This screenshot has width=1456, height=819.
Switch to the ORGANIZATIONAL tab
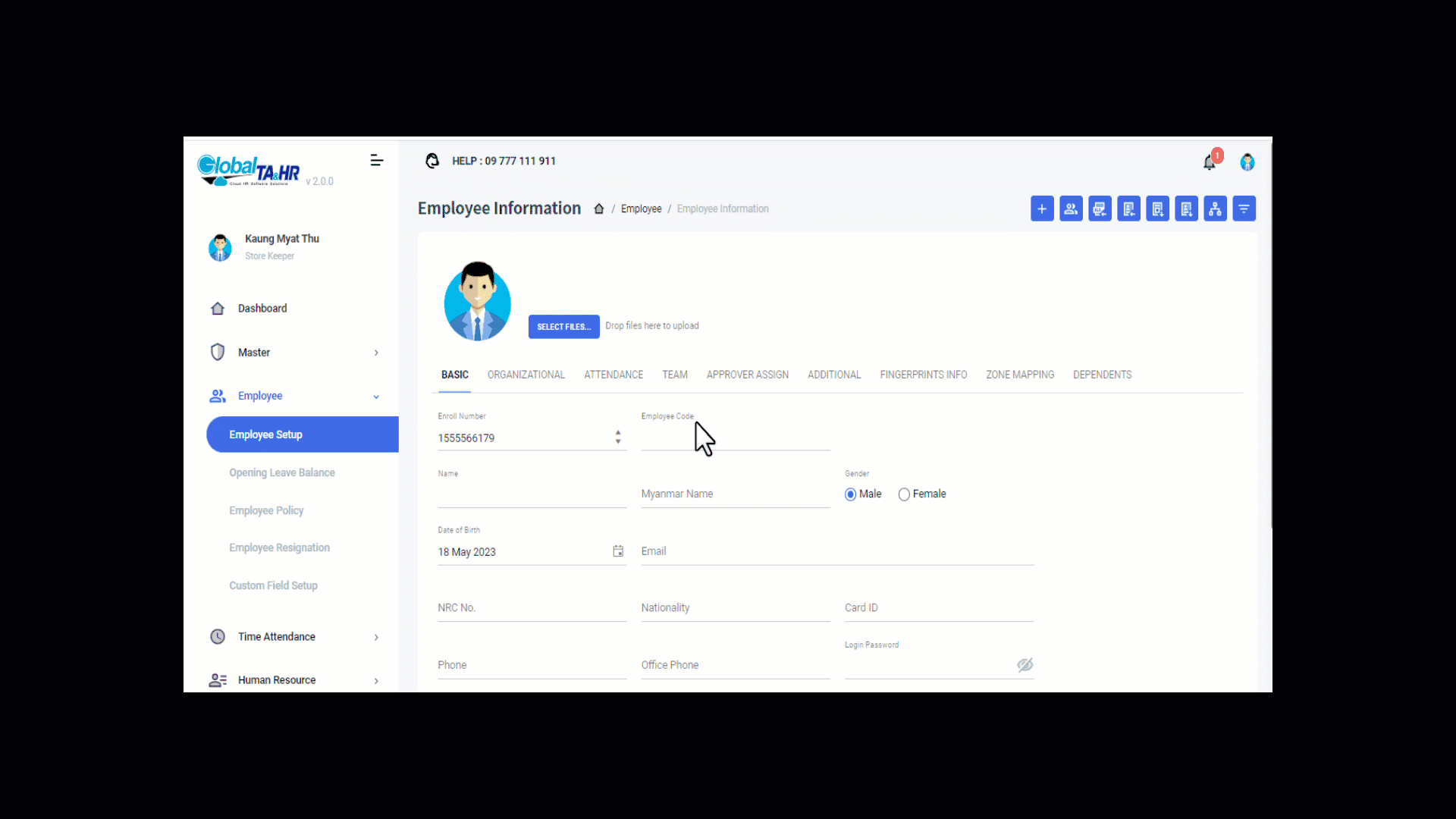(x=526, y=375)
